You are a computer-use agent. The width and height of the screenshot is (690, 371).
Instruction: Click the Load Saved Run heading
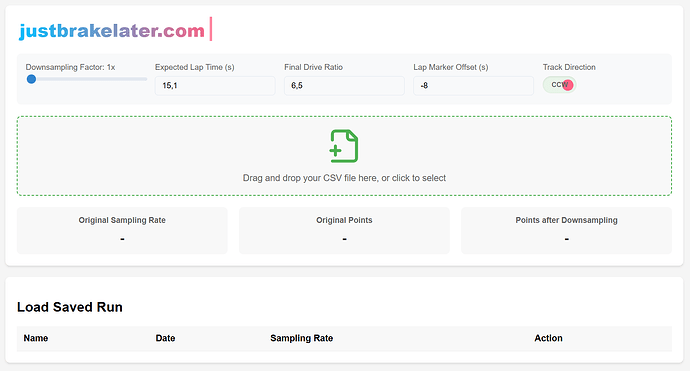tap(70, 307)
